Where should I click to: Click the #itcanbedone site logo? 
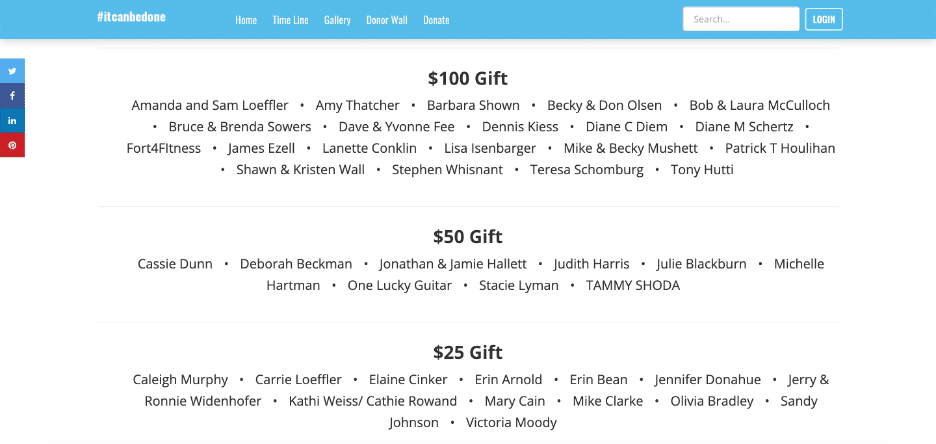(131, 17)
